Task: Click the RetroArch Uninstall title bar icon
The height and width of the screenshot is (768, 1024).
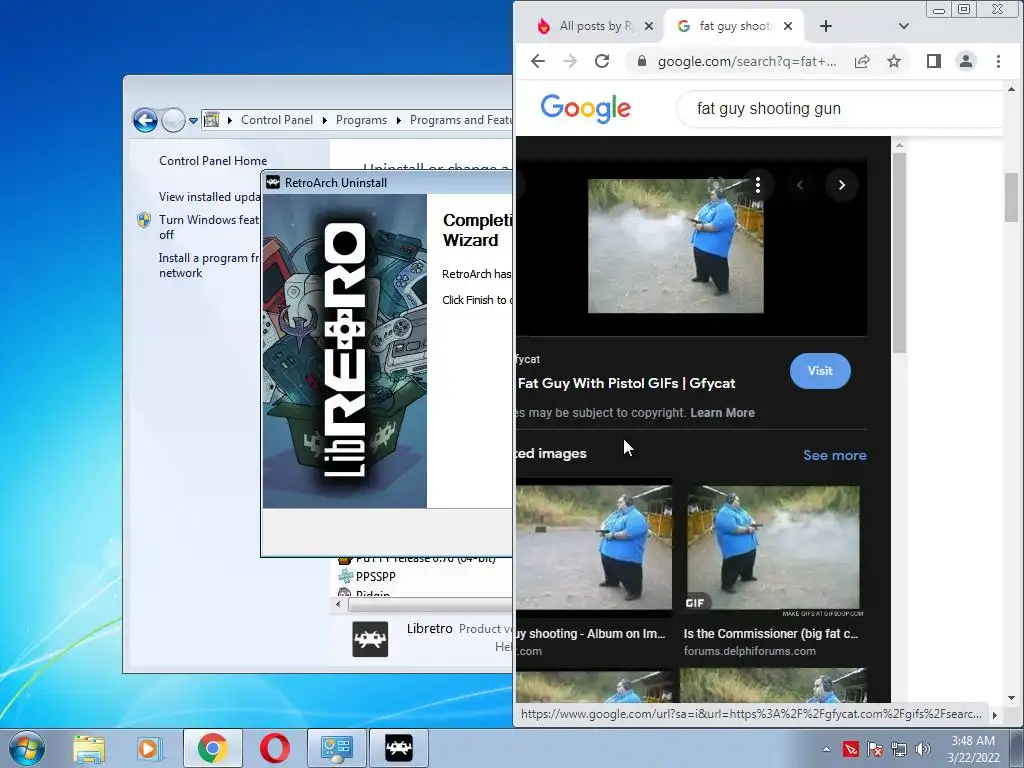Action: pos(273,183)
